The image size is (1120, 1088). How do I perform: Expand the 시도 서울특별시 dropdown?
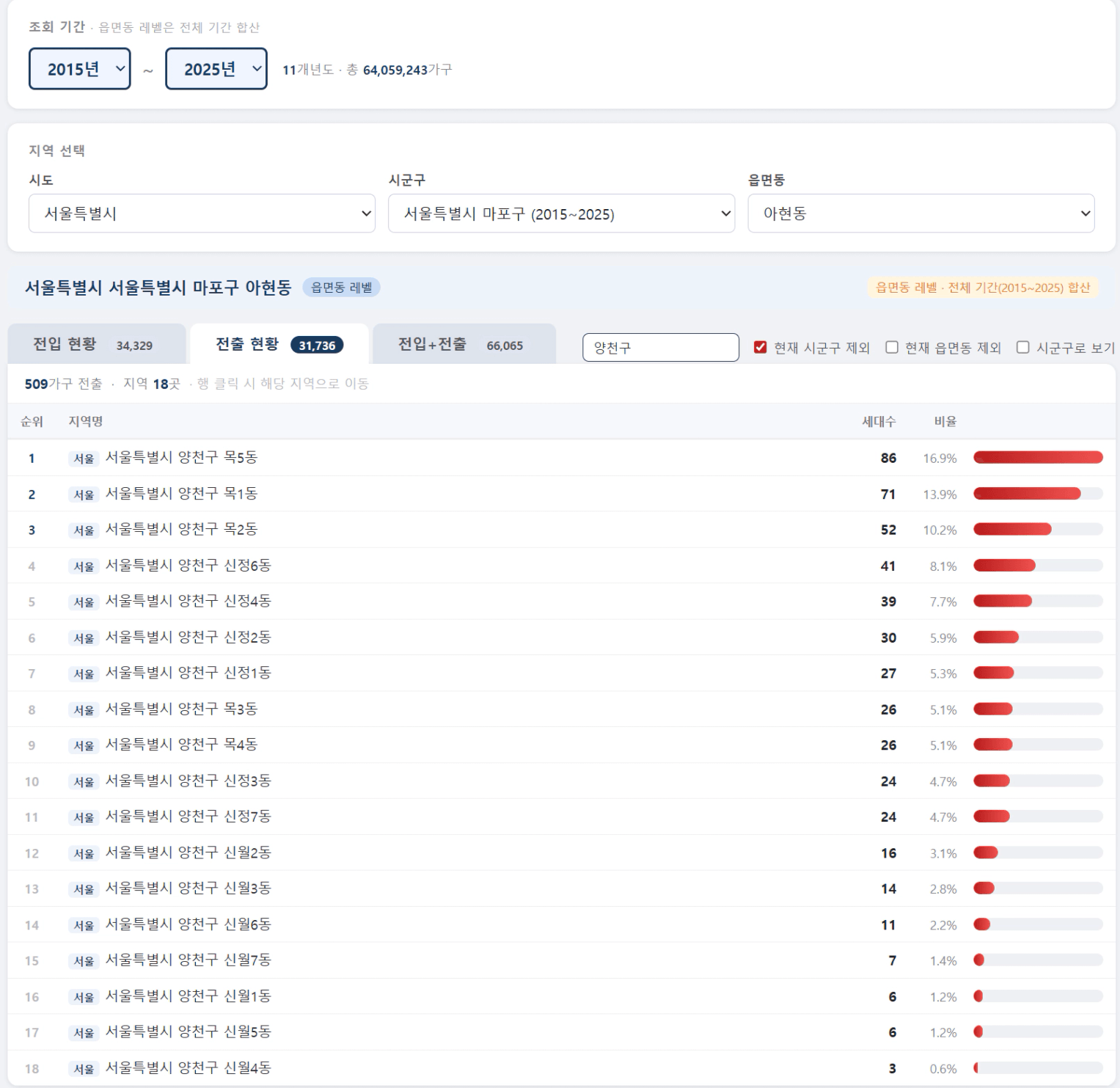coord(202,213)
